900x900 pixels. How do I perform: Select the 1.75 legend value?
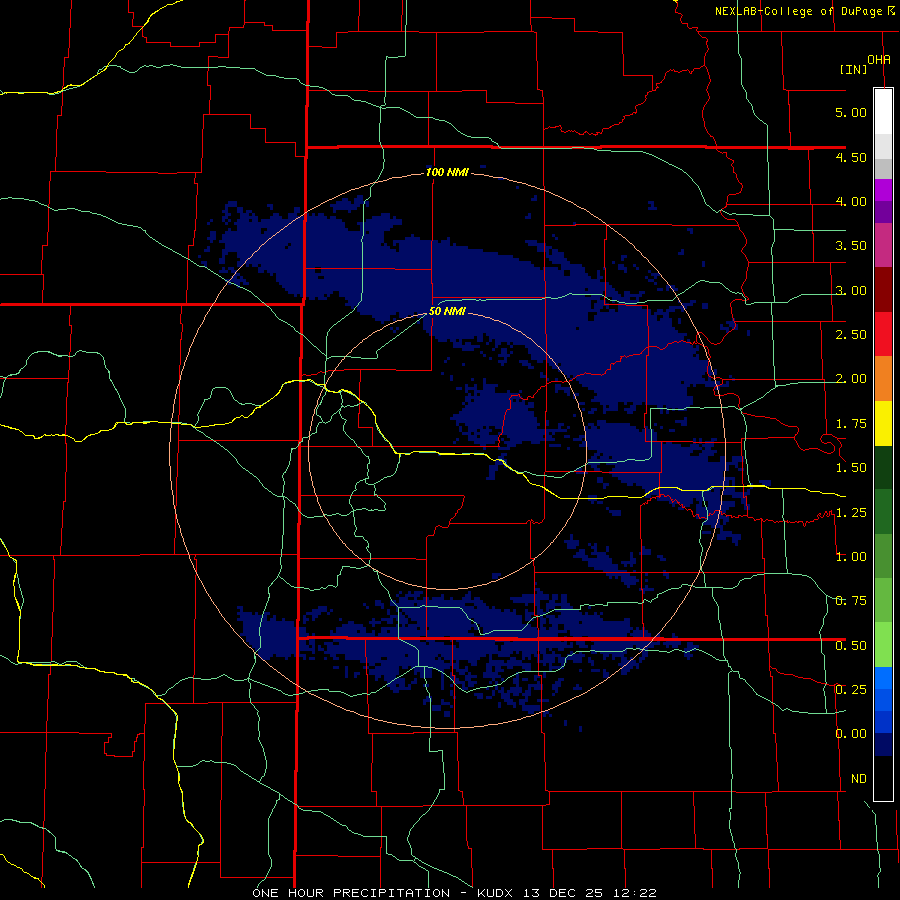[851, 424]
